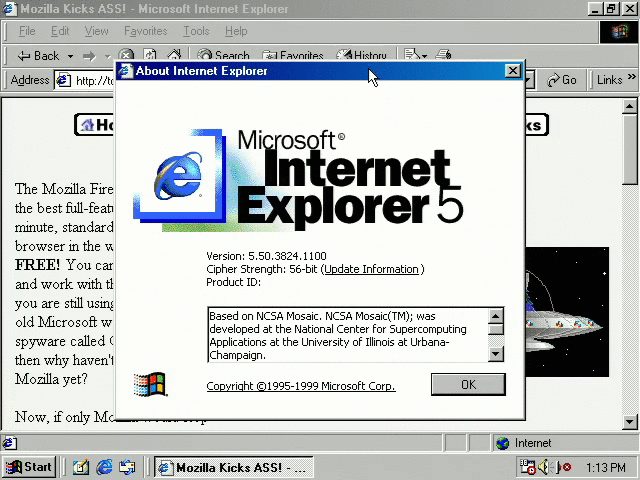Click the page icon in Address bar
640x480 pixels.
[x=64, y=80]
